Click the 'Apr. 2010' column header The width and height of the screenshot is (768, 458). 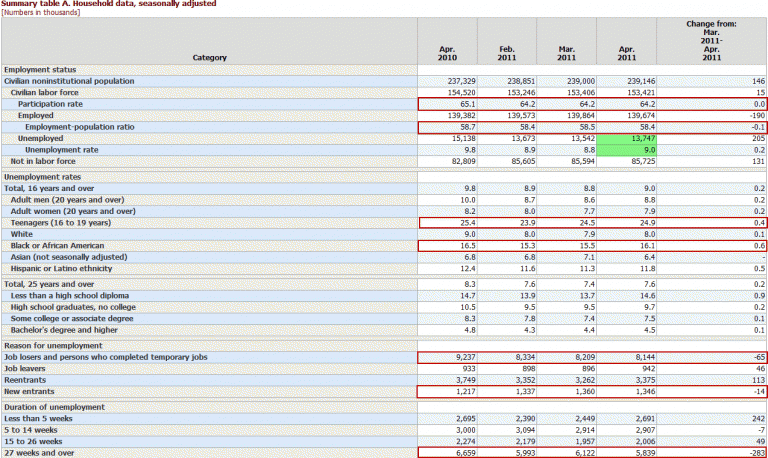(447, 52)
